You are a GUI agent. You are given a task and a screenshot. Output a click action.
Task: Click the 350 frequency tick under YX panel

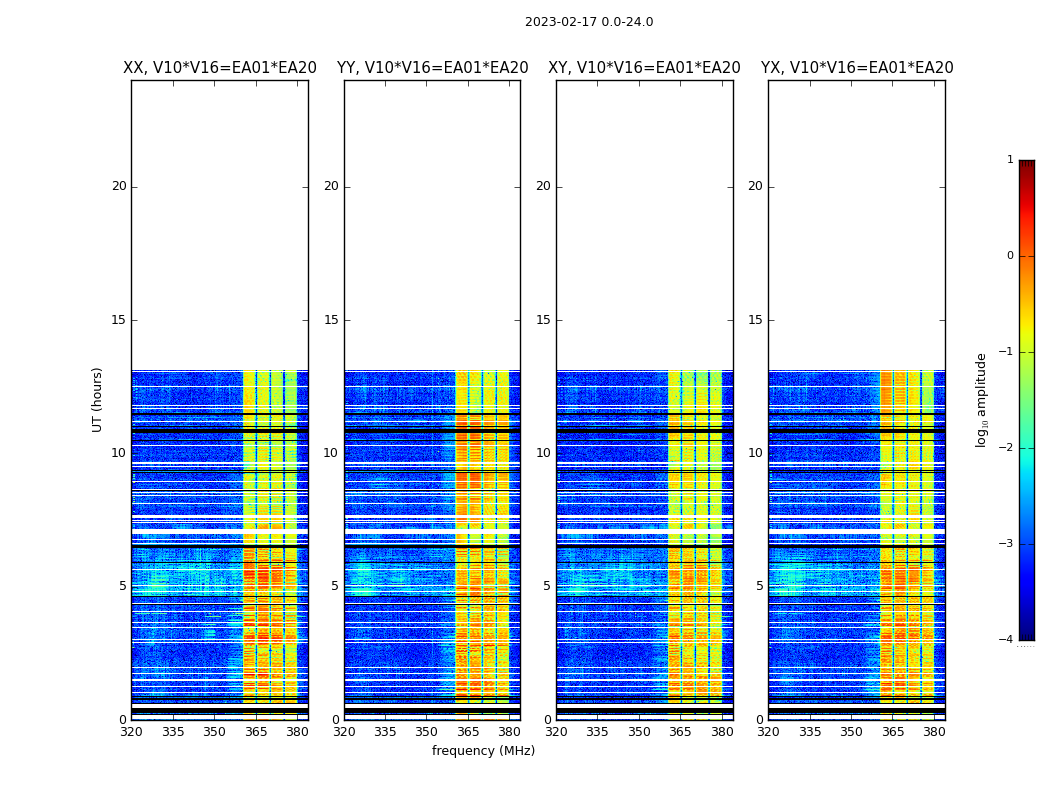click(851, 732)
